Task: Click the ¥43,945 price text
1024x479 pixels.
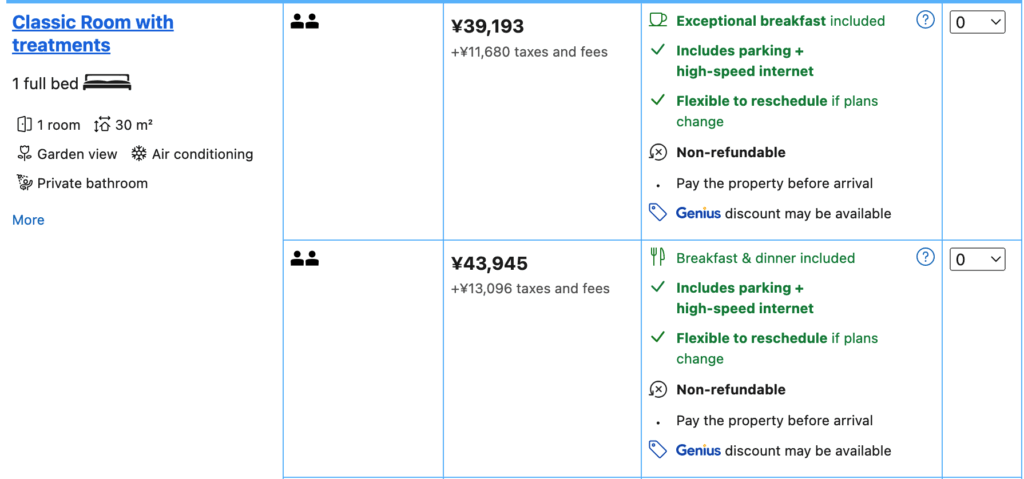Action: pos(489,264)
